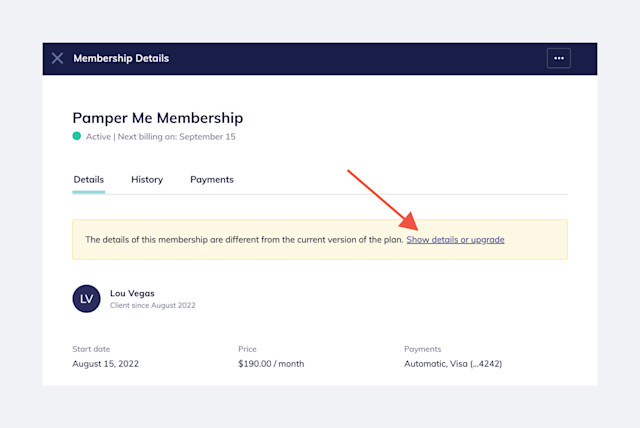Image resolution: width=640 pixels, height=428 pixels.
Task: Open Lou Vegas client name
Action: point(132,293)
